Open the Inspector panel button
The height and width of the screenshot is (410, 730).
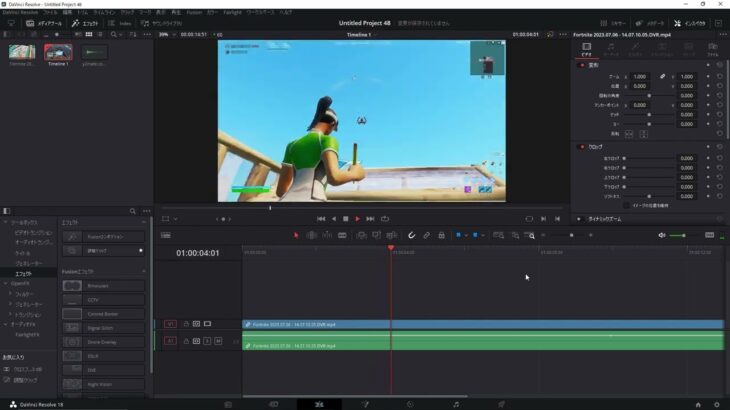coord(691,22)
